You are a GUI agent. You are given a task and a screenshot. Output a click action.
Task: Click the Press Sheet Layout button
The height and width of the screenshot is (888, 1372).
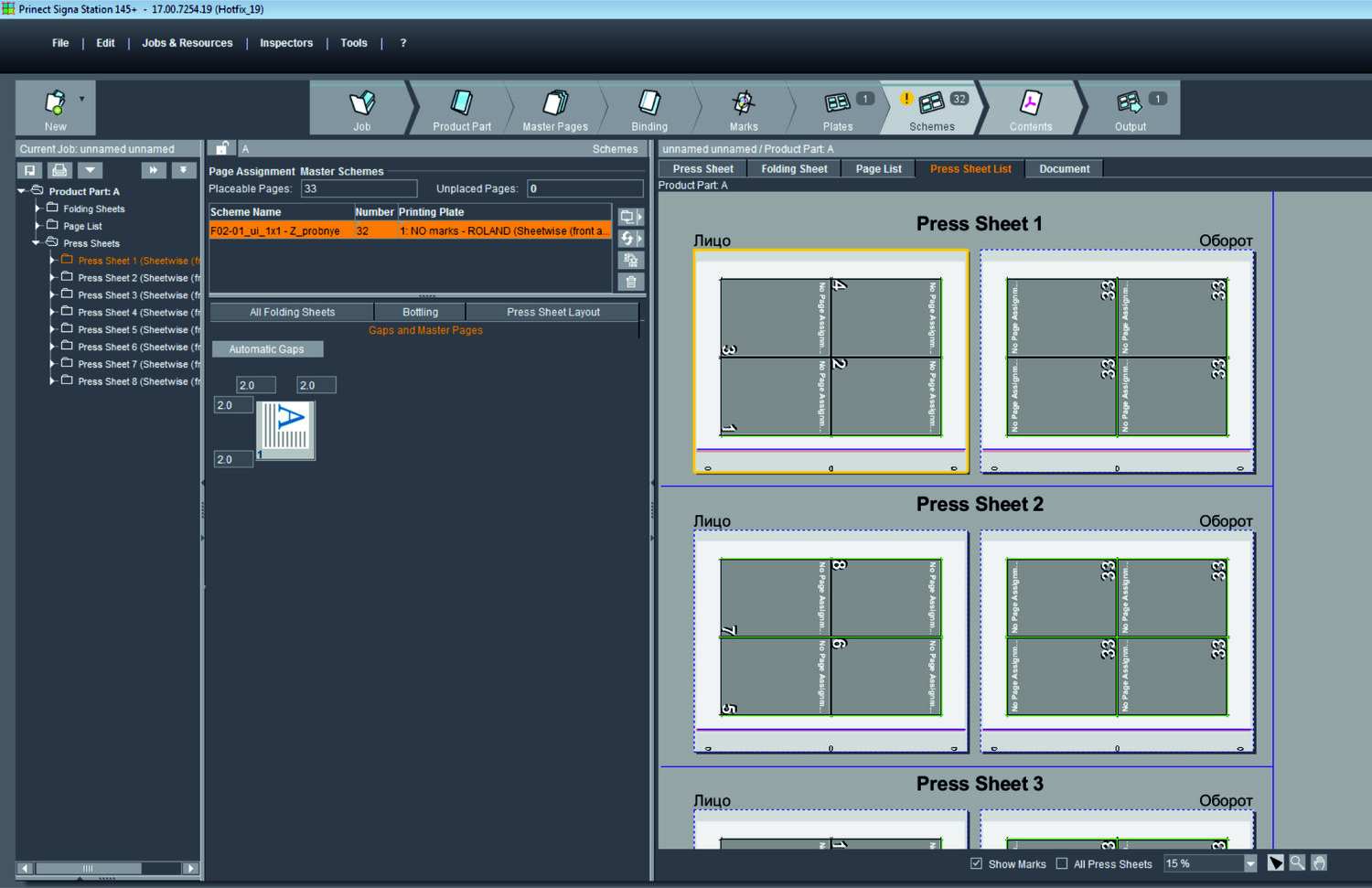click(x=552, y=312)
